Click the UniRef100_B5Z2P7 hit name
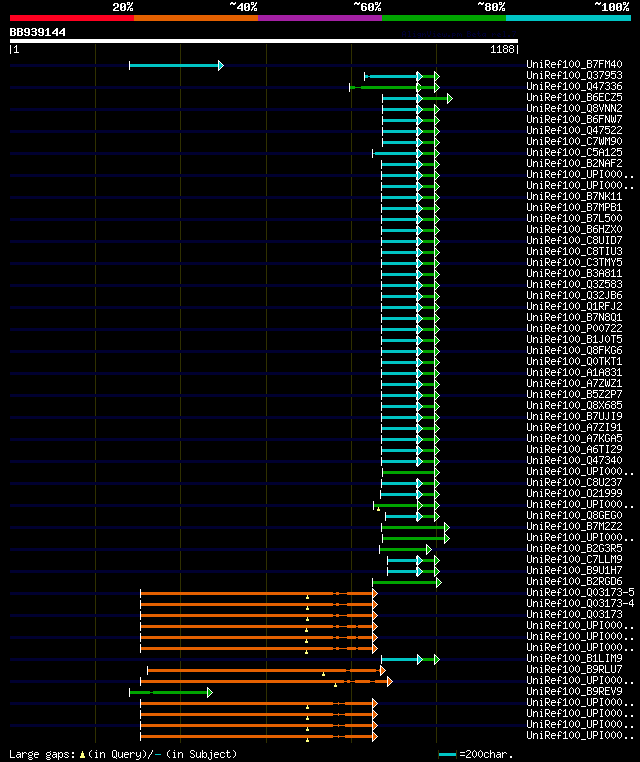The width and height of the screenshot is (640, 762). [574, 394]
